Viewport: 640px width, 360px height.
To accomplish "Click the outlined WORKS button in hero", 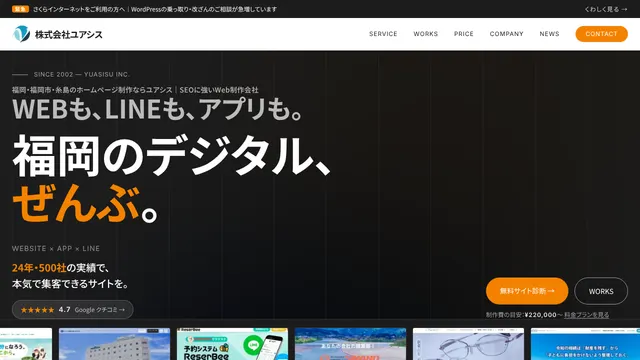I will click(601, 291).
